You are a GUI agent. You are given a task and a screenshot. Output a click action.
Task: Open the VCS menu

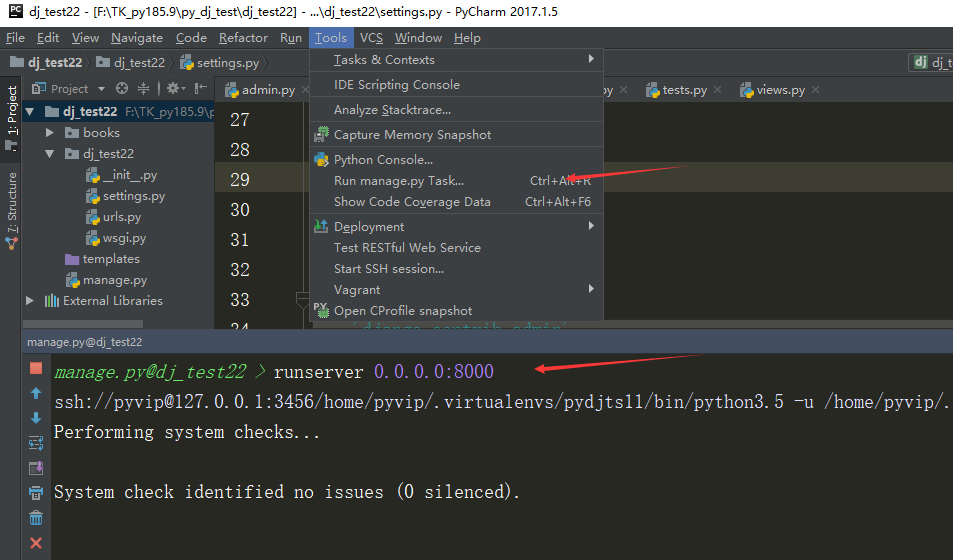[371, 38]
